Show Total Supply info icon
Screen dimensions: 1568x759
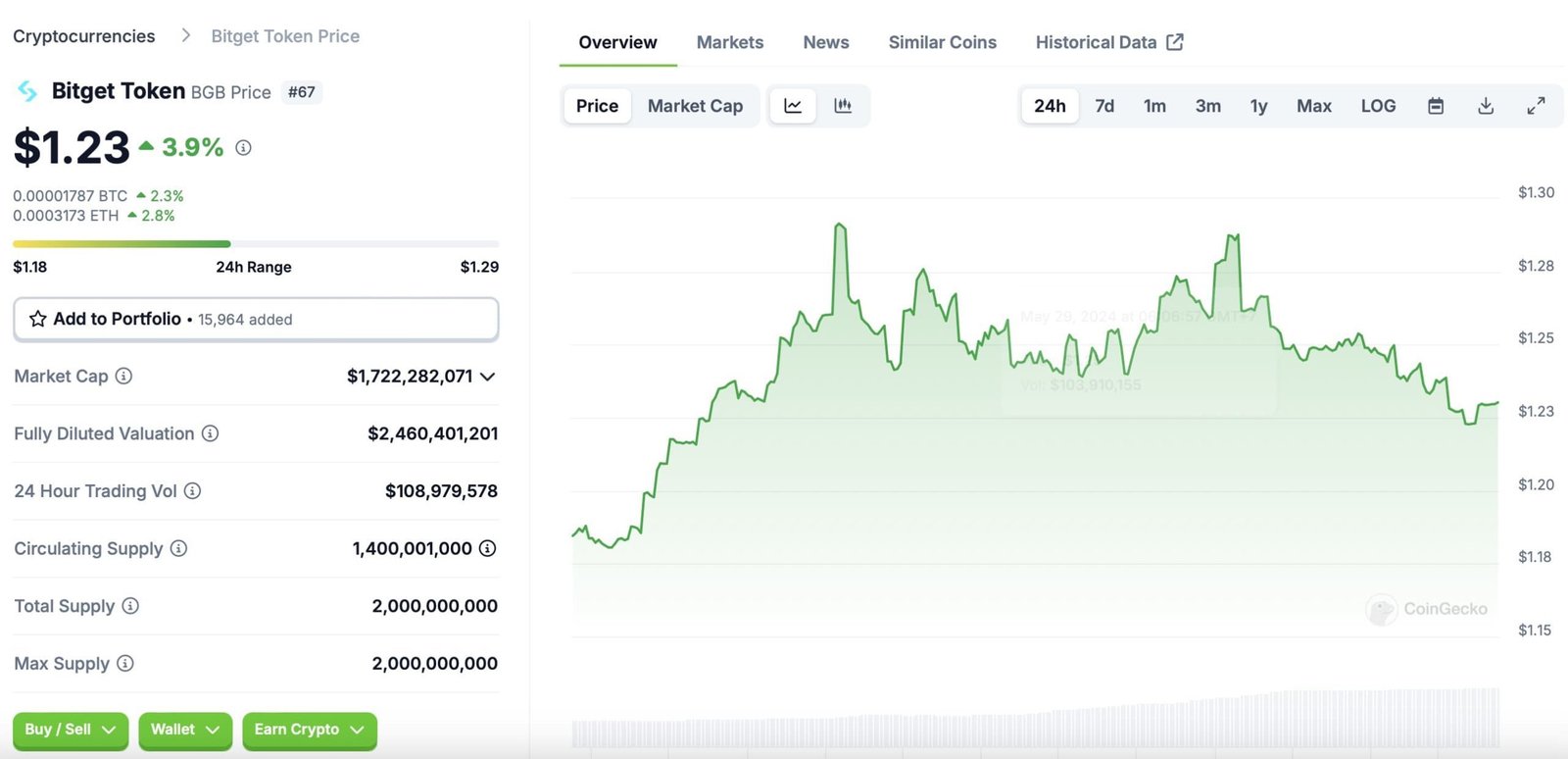(130, 606)
